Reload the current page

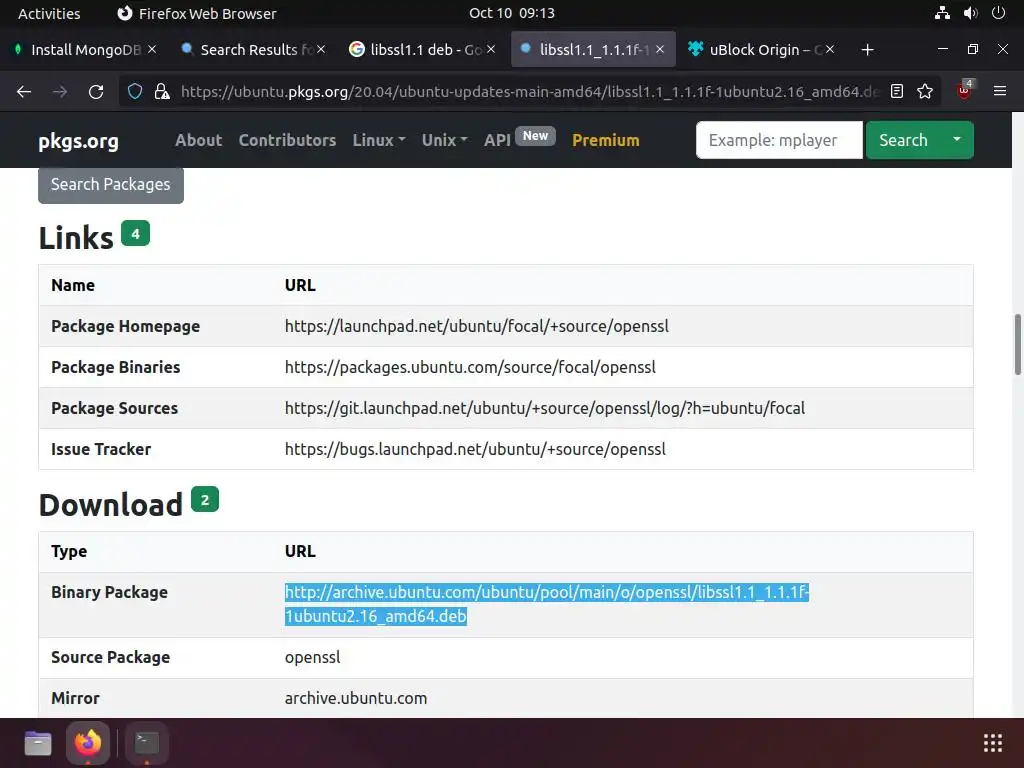(x=96, y=92)
